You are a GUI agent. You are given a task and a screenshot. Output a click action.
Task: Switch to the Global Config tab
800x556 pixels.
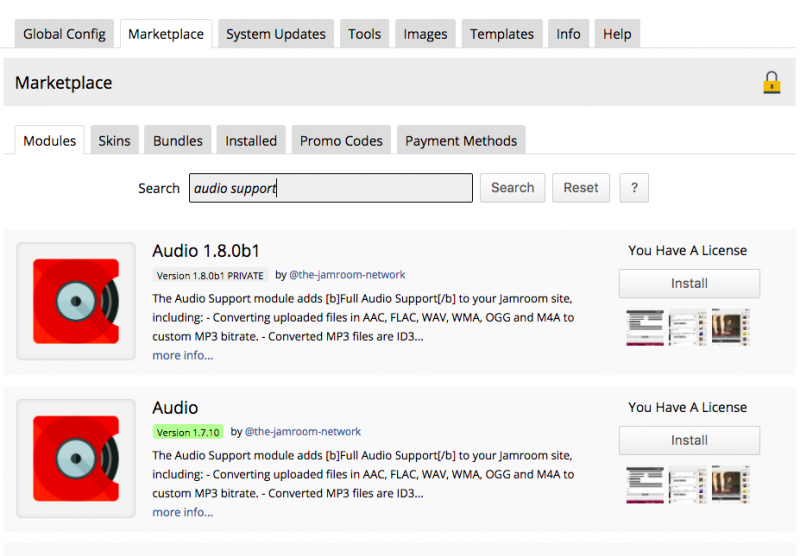pos(64,34)
